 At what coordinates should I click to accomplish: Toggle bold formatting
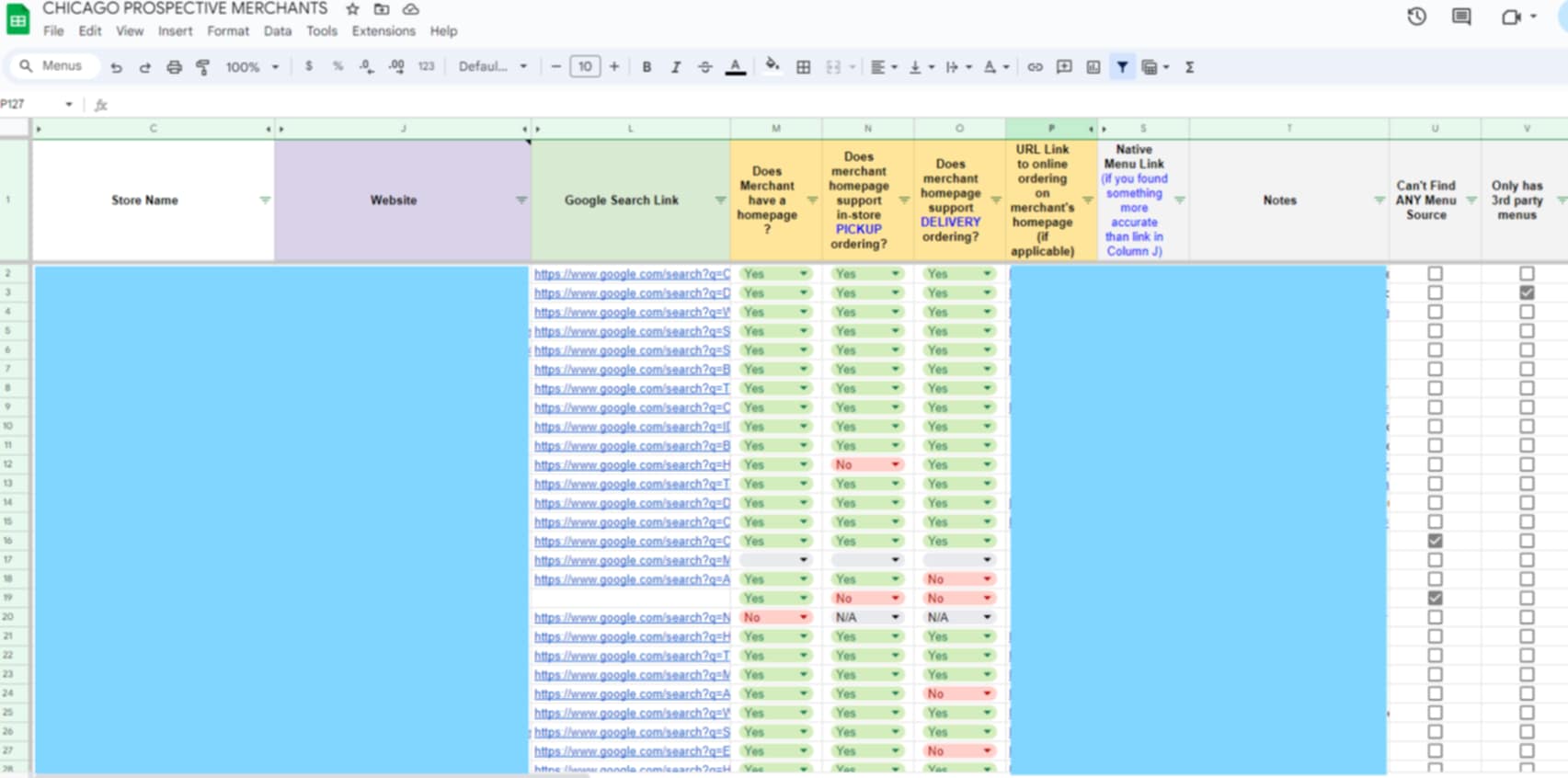(647, 67)
